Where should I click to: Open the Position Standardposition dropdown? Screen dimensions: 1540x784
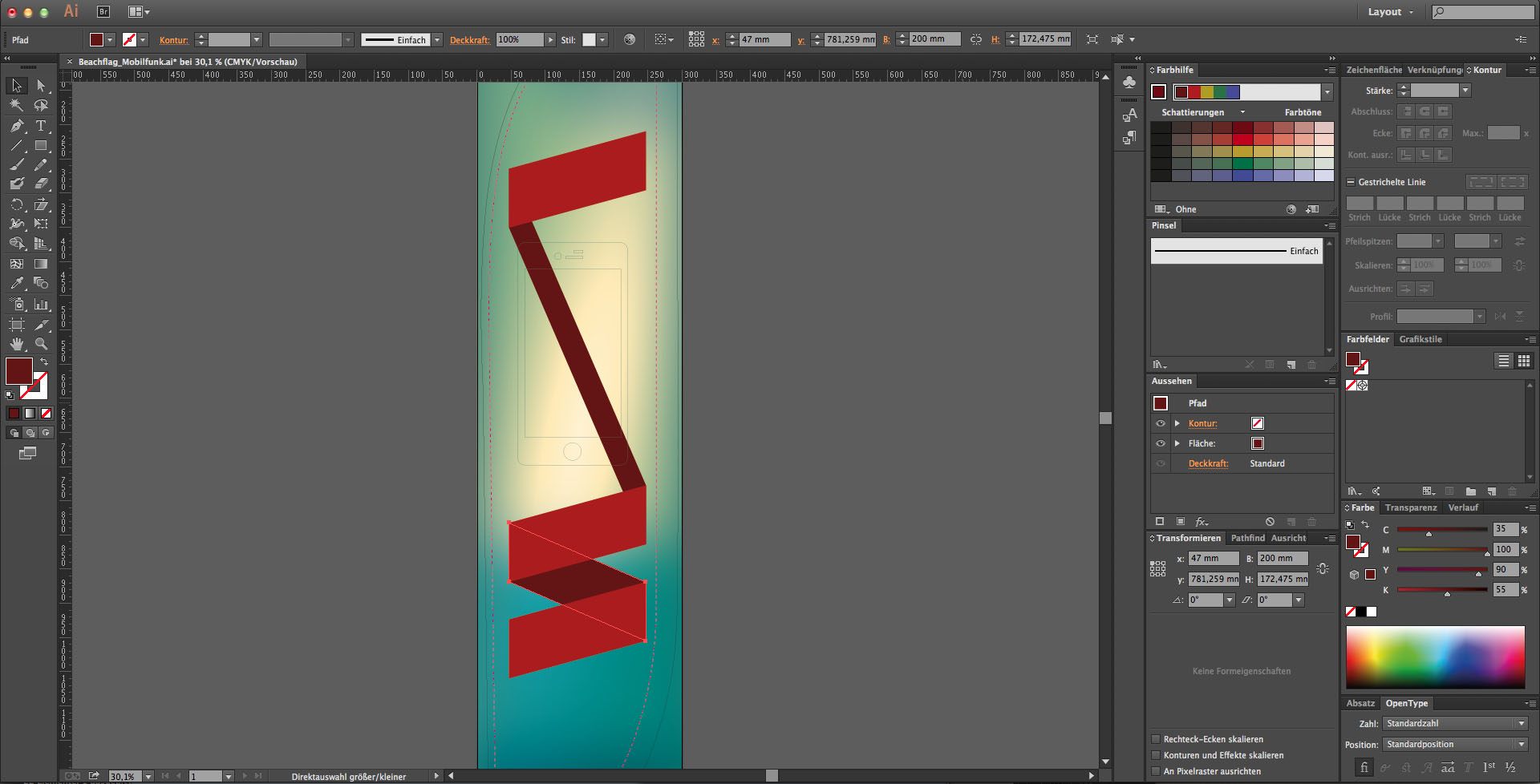coord(1455,744)
